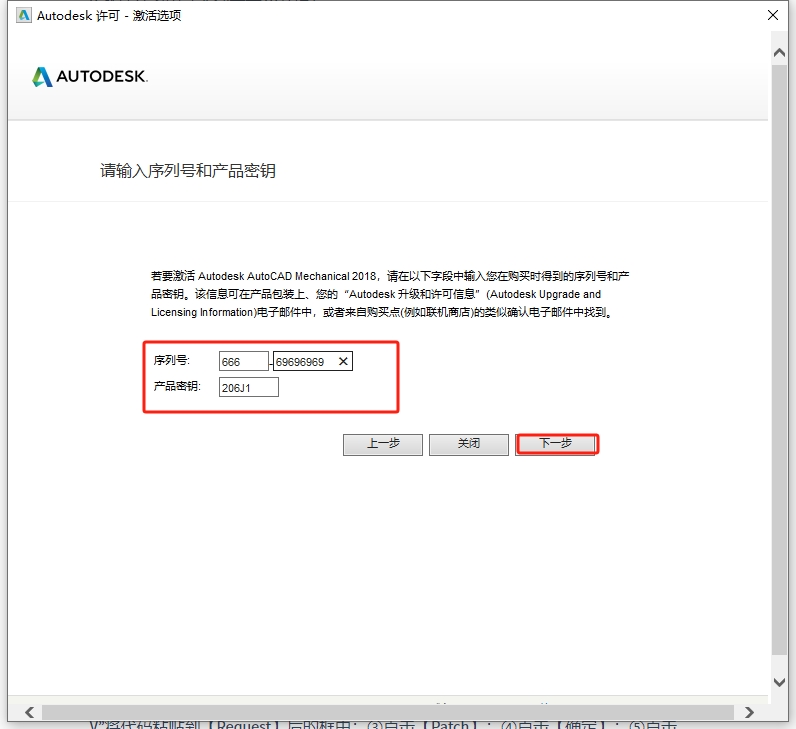Click the paragraph line starting with 若要激活 Autodesk AutoCAD

tap(390, 276)
